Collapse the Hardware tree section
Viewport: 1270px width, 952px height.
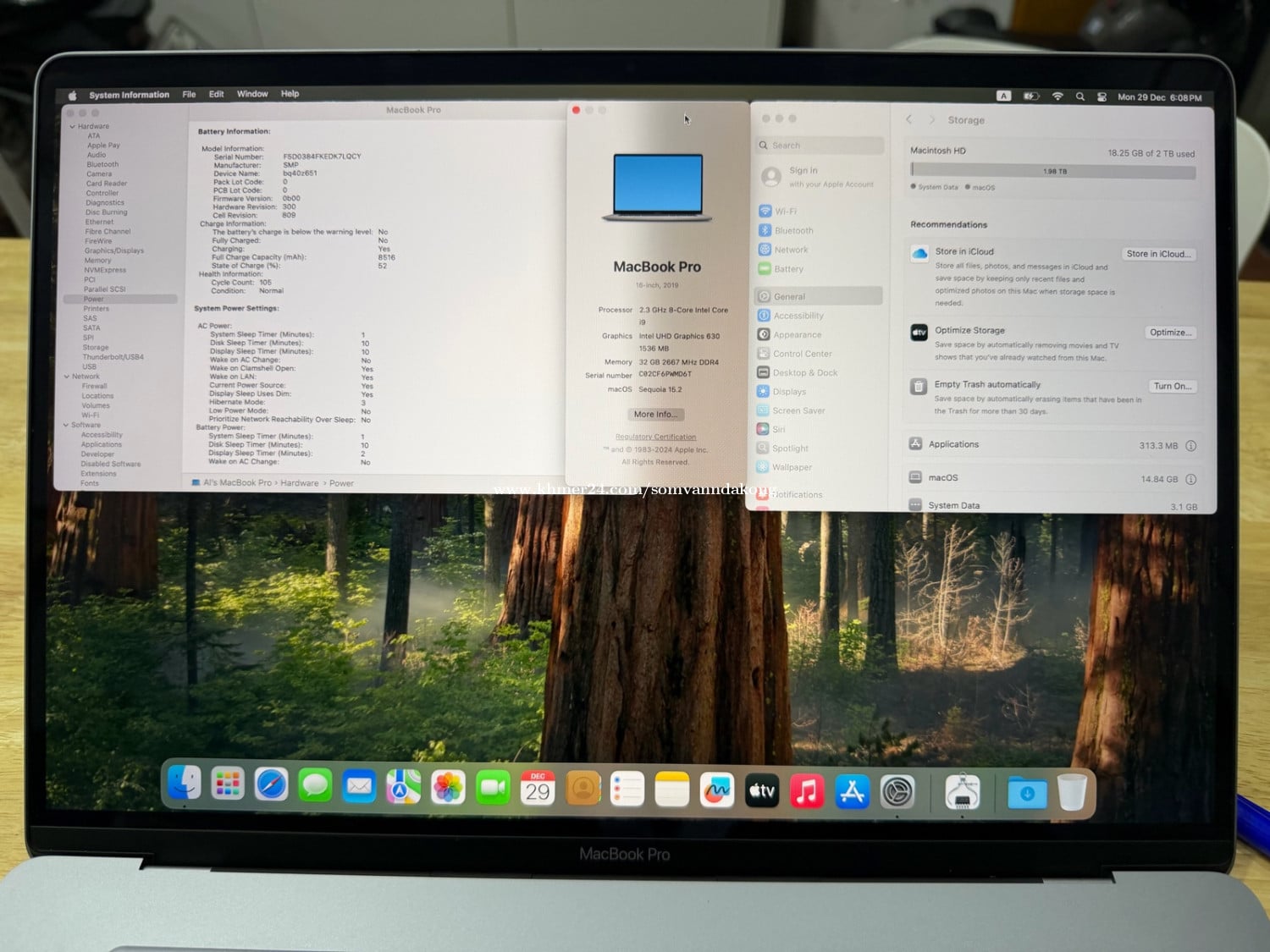coord(72,126)
